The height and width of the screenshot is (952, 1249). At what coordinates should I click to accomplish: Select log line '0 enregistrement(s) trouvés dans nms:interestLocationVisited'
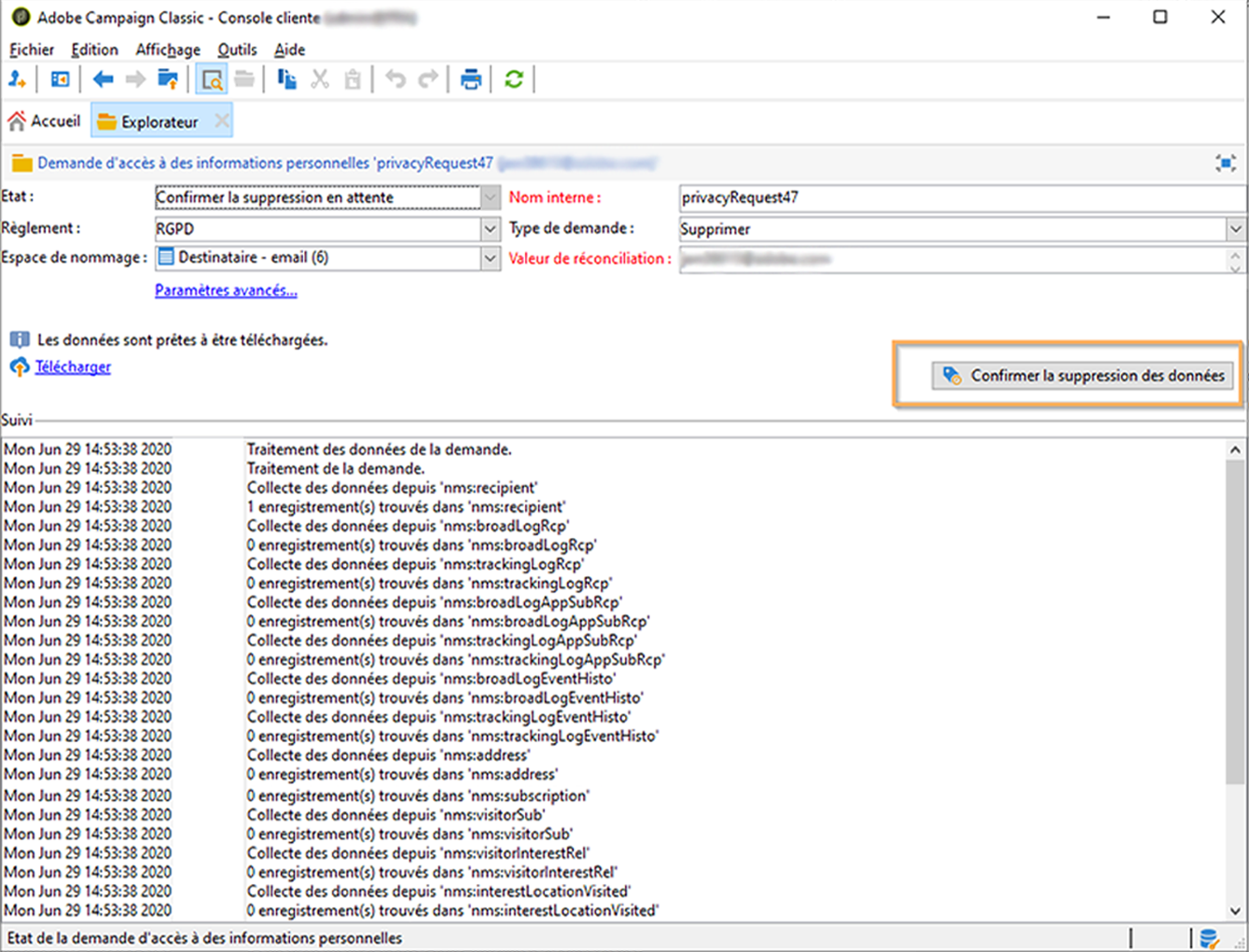point(453,911)
